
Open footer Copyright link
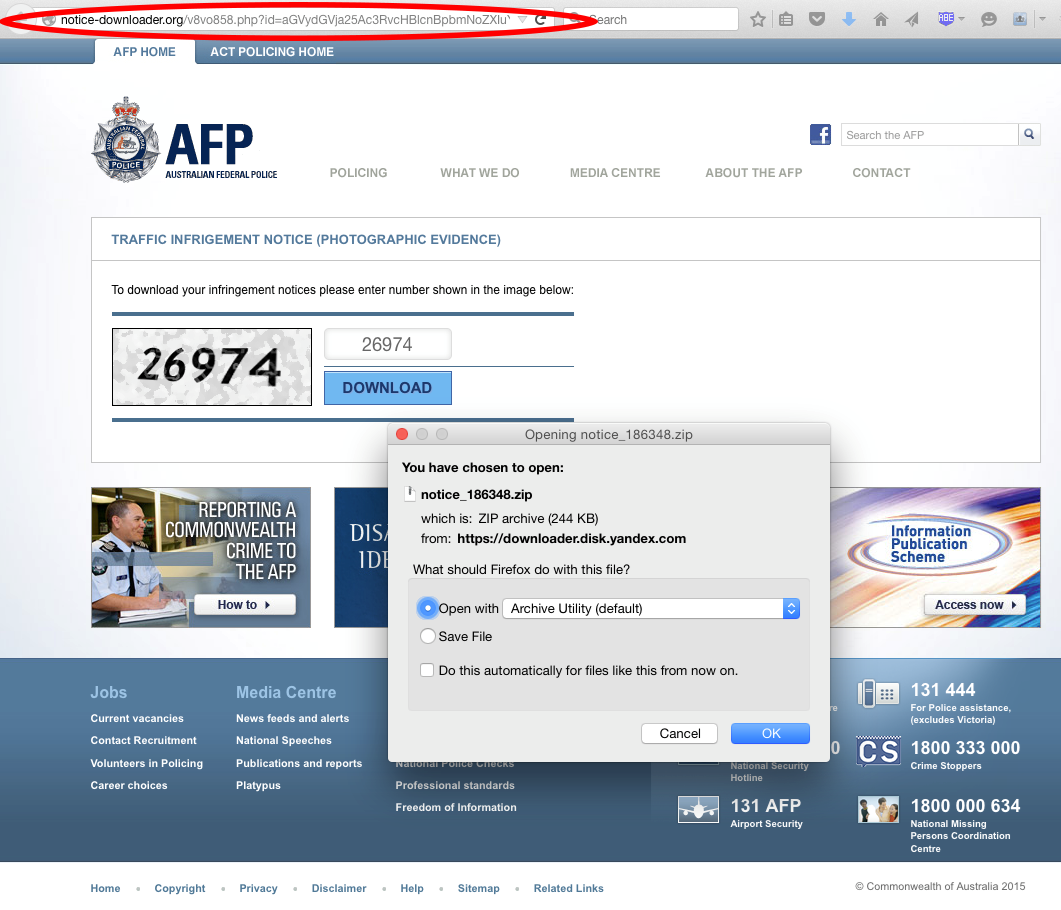pyautogui.click(x=179, y=888)
